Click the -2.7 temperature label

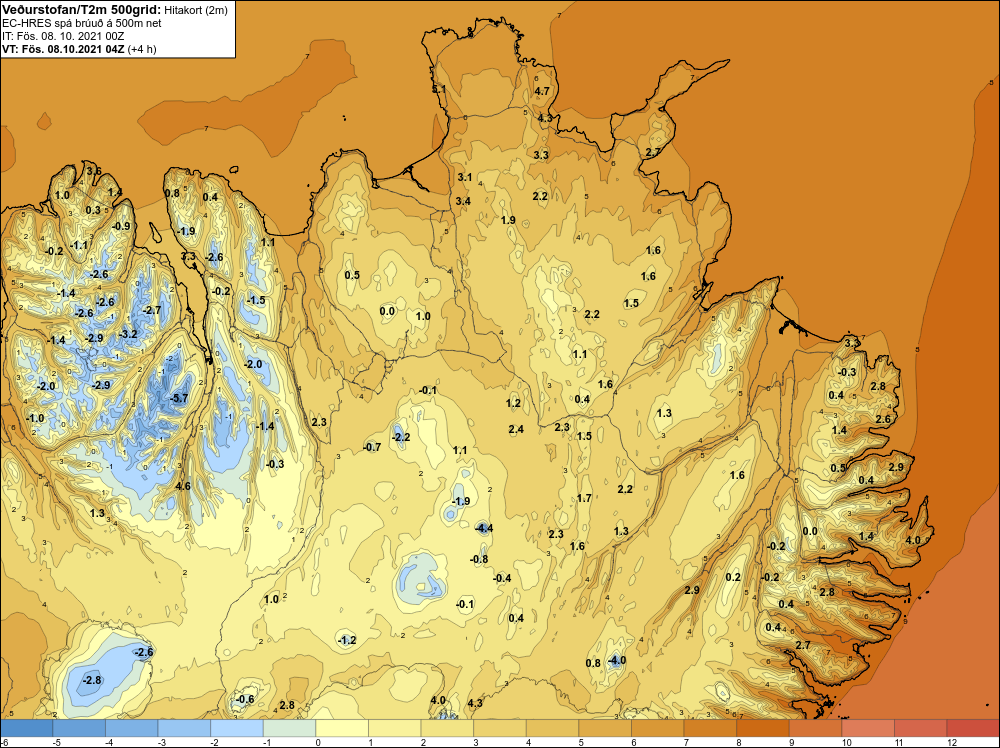pos(152,310)
